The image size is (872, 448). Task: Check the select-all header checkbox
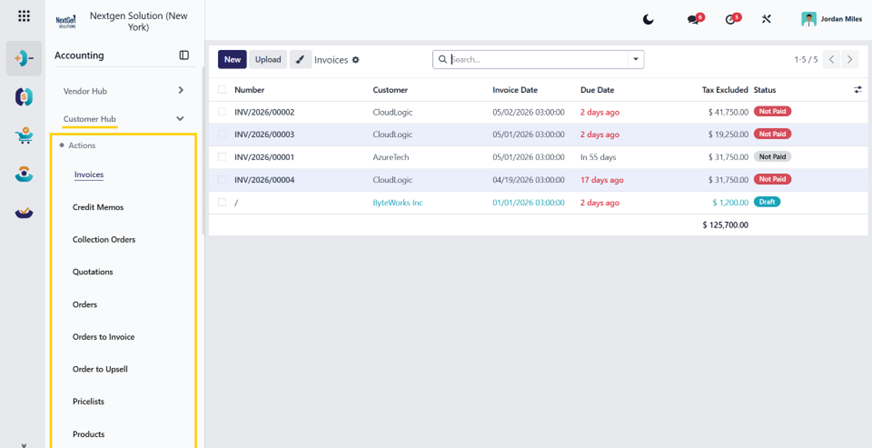tap(222, 89)
